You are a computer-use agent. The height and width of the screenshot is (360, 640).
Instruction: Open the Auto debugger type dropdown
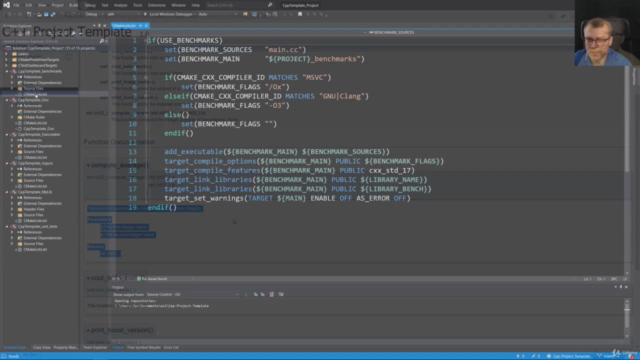[217, 14]
